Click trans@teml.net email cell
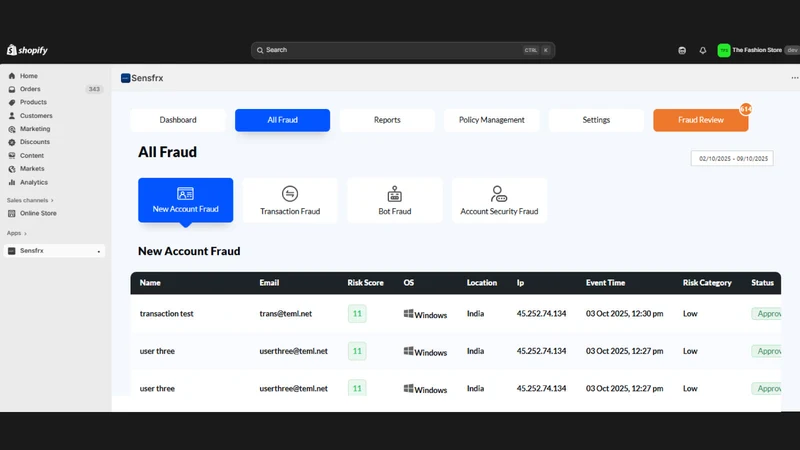Screen dimensions: 800x450 [286, 313]
